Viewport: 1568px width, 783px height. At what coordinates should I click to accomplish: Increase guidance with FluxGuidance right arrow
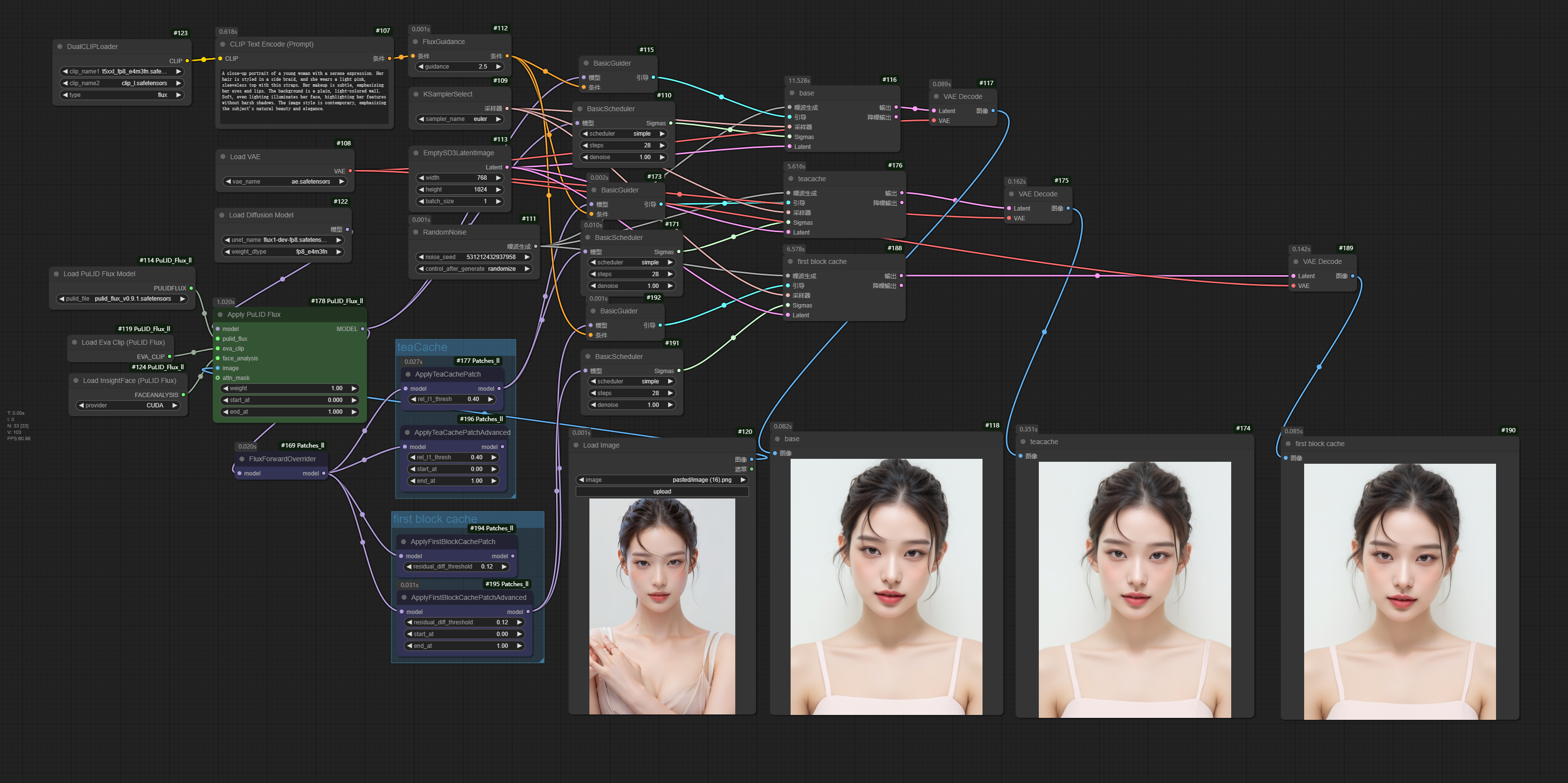[x=498, y=67]
